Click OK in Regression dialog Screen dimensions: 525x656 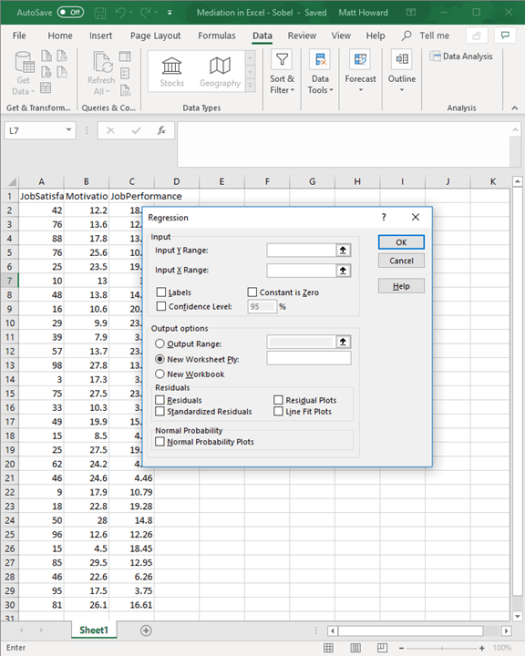[x=401, y=242]
